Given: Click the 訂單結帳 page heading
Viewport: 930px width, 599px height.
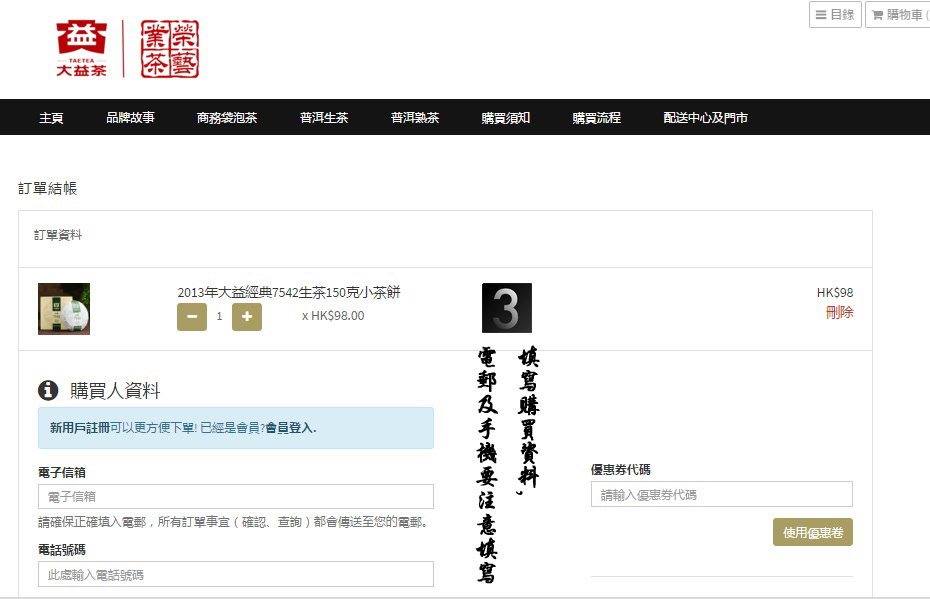Looking at the screenshot, I should tap(47, 188).
